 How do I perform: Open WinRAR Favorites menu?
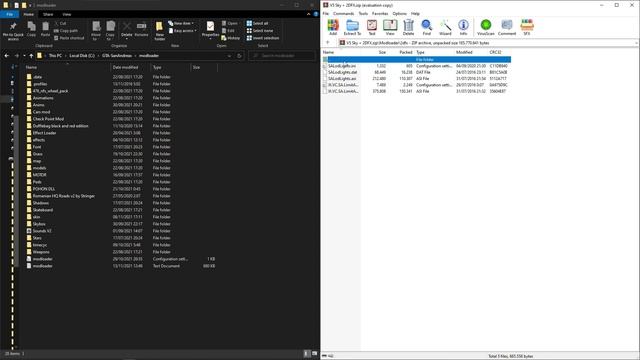(380, 13)
